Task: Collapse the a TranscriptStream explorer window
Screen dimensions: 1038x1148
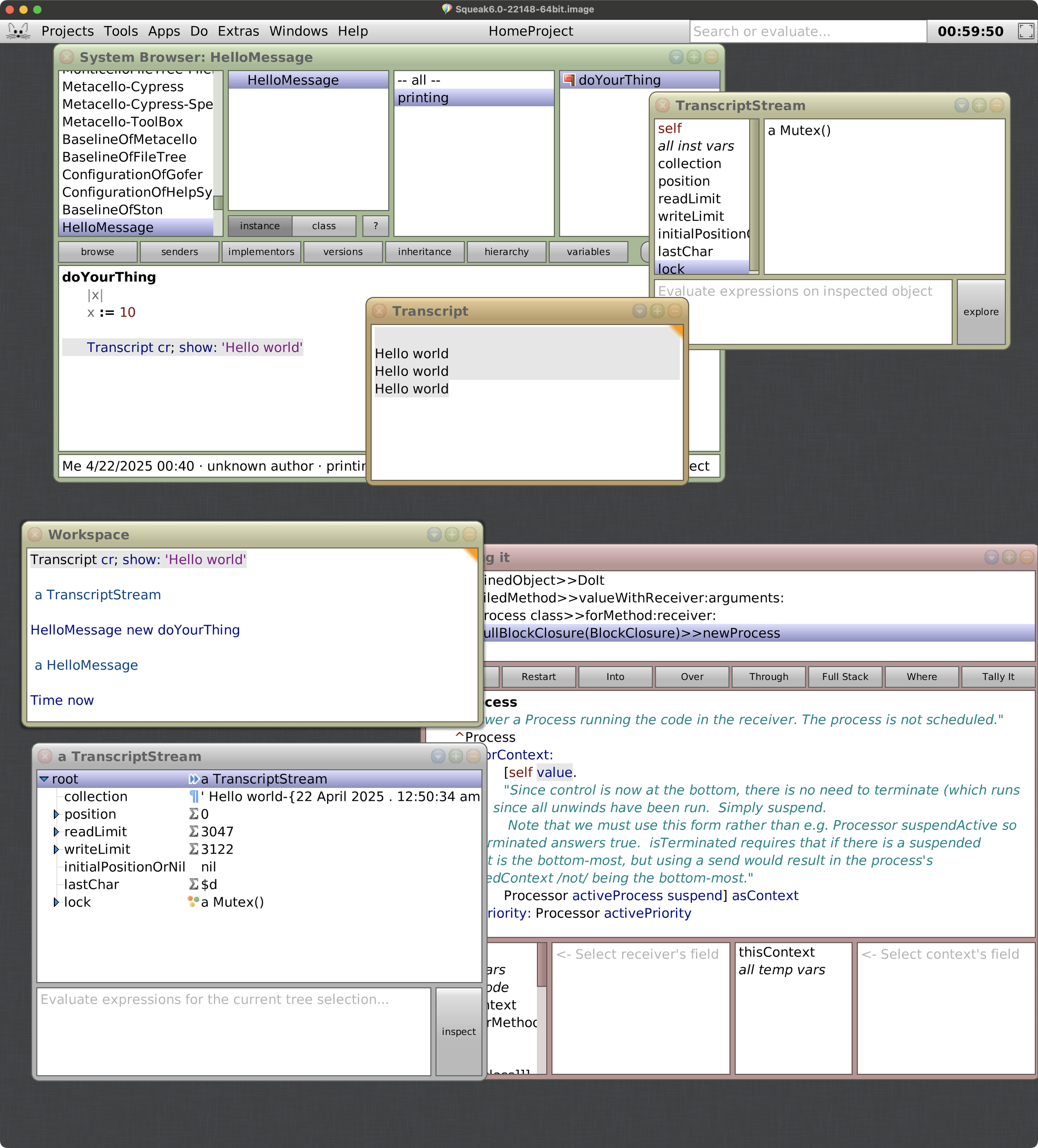Action: coord(474,756)
